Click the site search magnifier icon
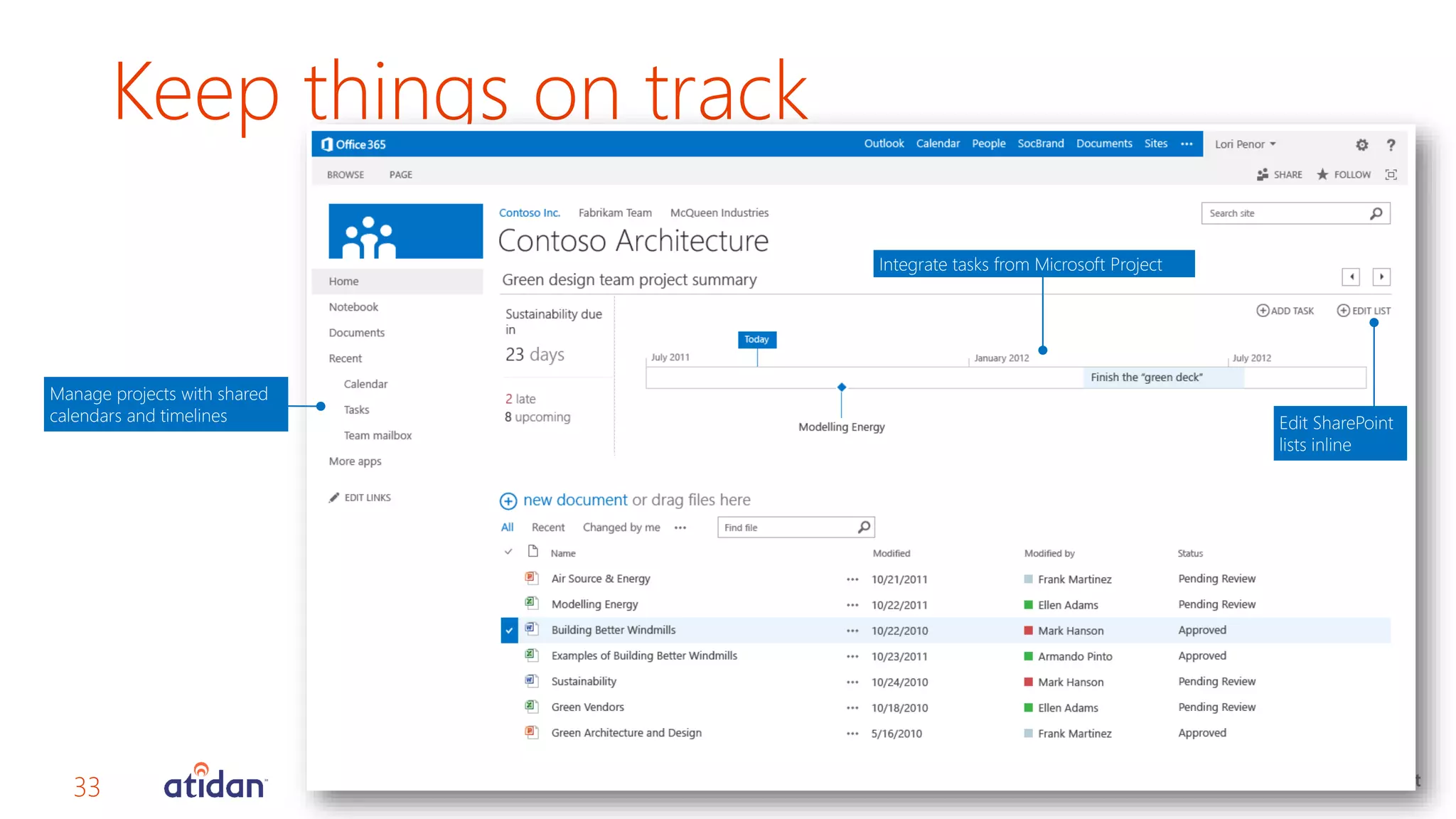1456x819 pixels. (1376, 213)
